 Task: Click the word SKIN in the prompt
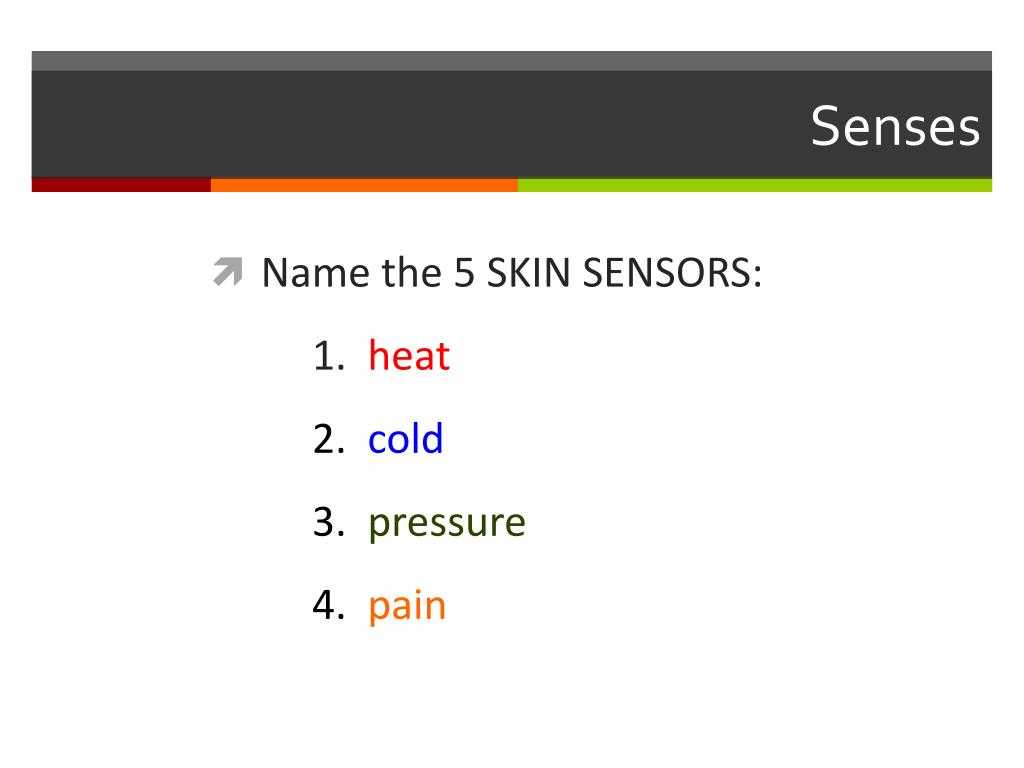click(x=529, y=272)
